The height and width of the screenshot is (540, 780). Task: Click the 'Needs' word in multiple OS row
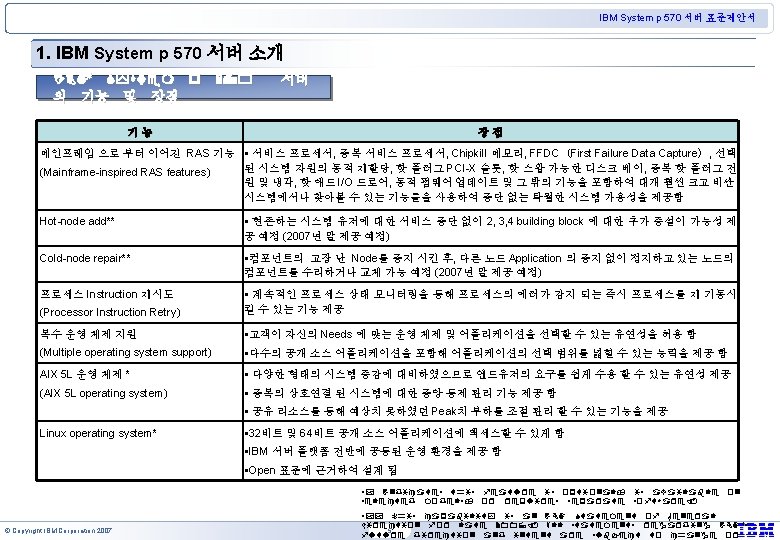(336, 334)
